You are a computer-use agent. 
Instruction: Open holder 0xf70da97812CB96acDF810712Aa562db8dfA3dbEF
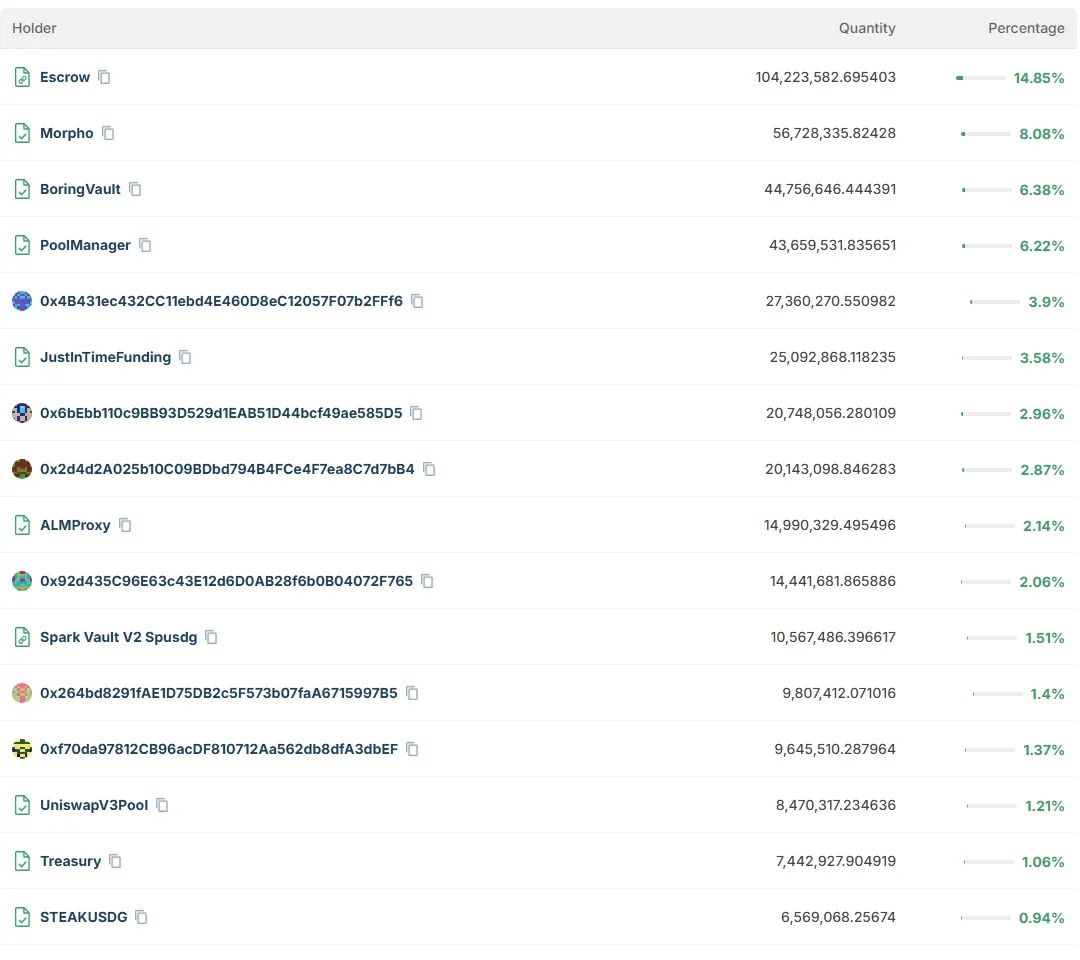coord(219,749)
